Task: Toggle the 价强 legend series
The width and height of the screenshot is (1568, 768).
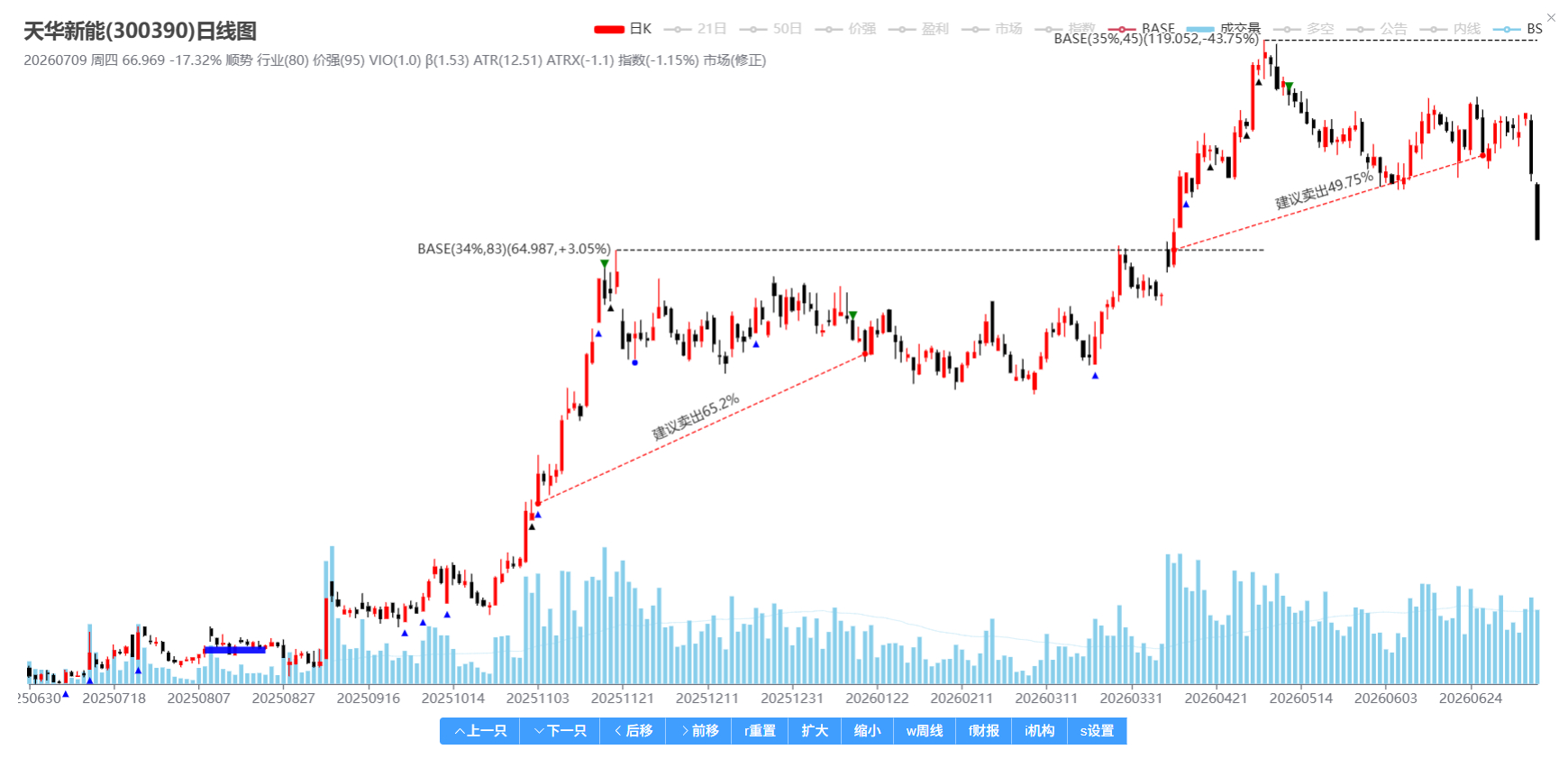Action: [846, 29]
